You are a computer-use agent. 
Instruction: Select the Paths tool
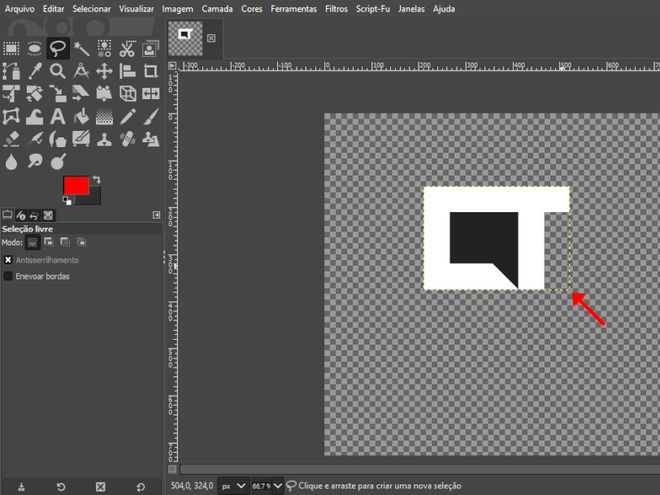[11, 71]
